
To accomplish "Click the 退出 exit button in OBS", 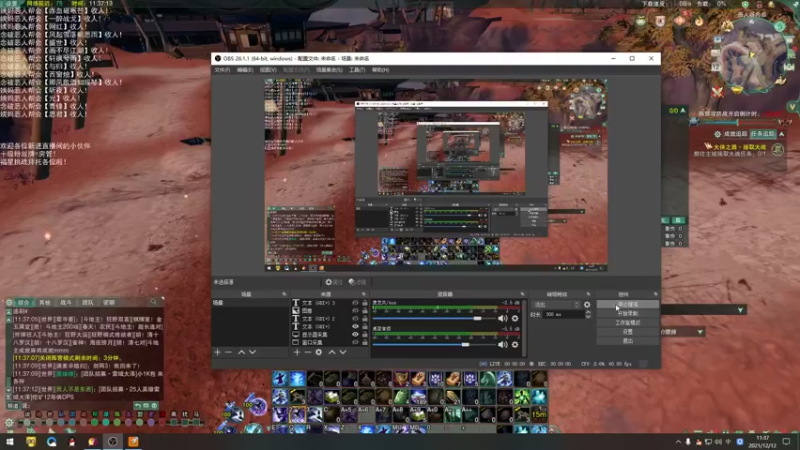I will click(628, 341).
